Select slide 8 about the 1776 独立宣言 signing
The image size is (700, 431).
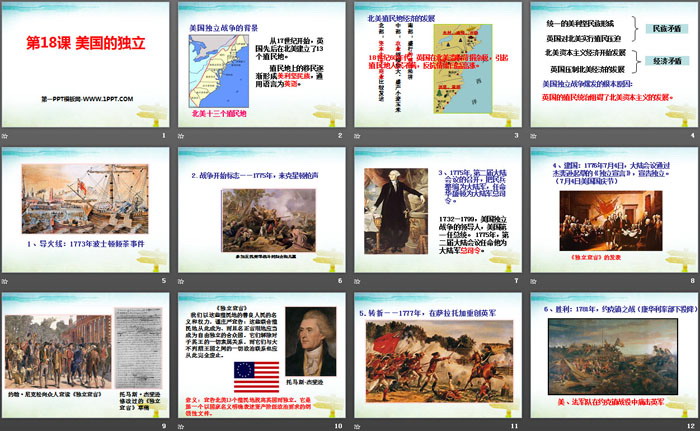[x=614, y=210]
